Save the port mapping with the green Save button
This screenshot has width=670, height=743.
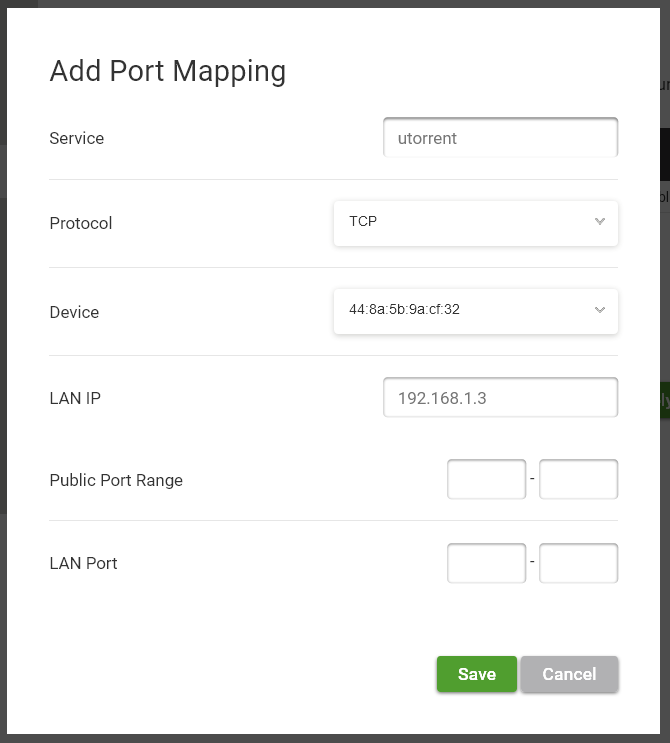point(477,674)
